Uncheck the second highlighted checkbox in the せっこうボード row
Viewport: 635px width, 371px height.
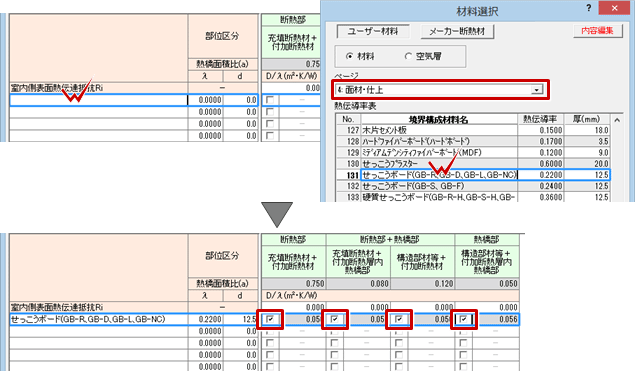335,319
